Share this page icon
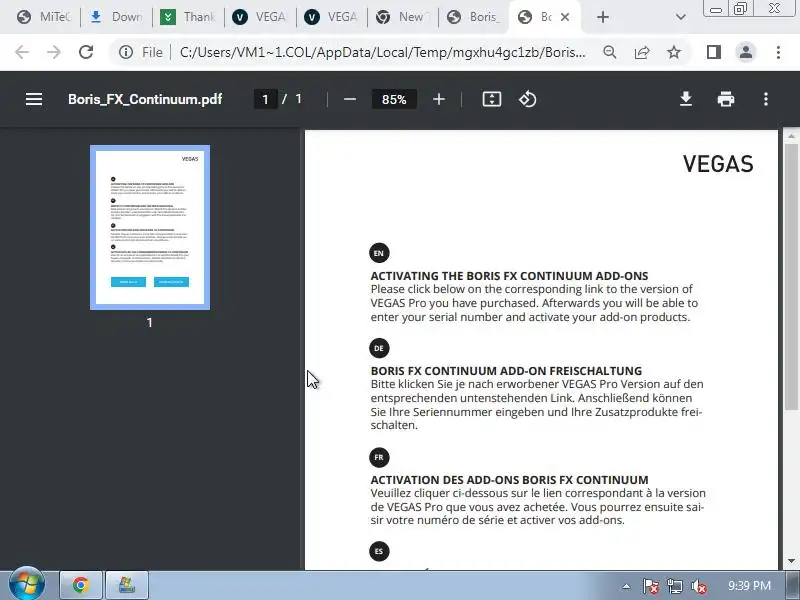Image resolution: width=800 pixels, height=600 pixels. point(642,52)
